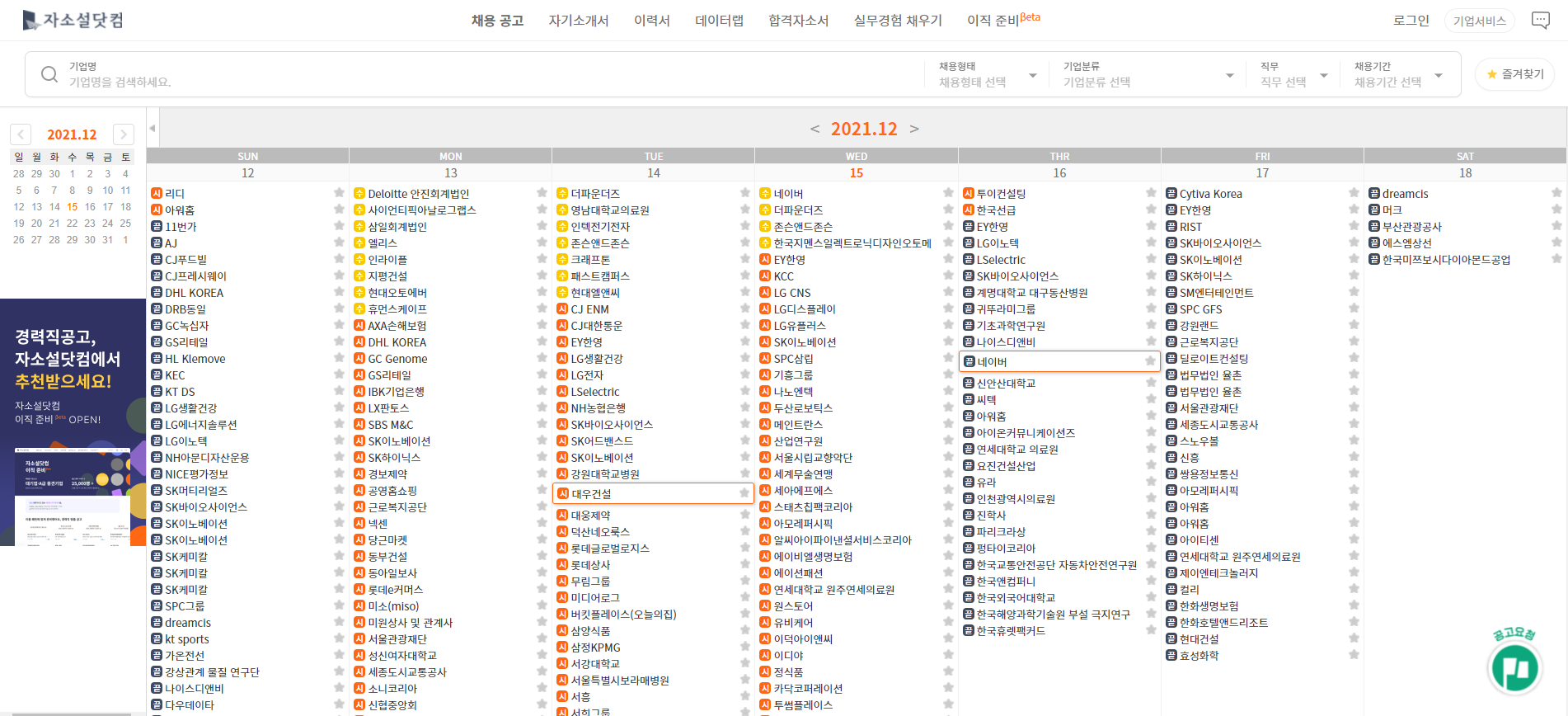The width and height of the screenshot is (1568, 716).
Task: Click the 기업서비스 button
Action: pos(1480,21)
